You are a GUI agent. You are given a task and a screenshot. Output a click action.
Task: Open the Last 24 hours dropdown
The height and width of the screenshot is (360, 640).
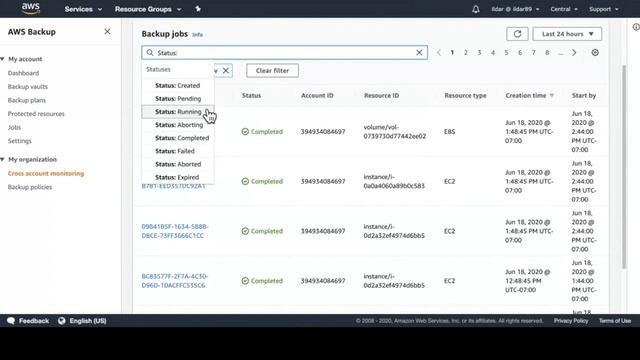[567, 34]
